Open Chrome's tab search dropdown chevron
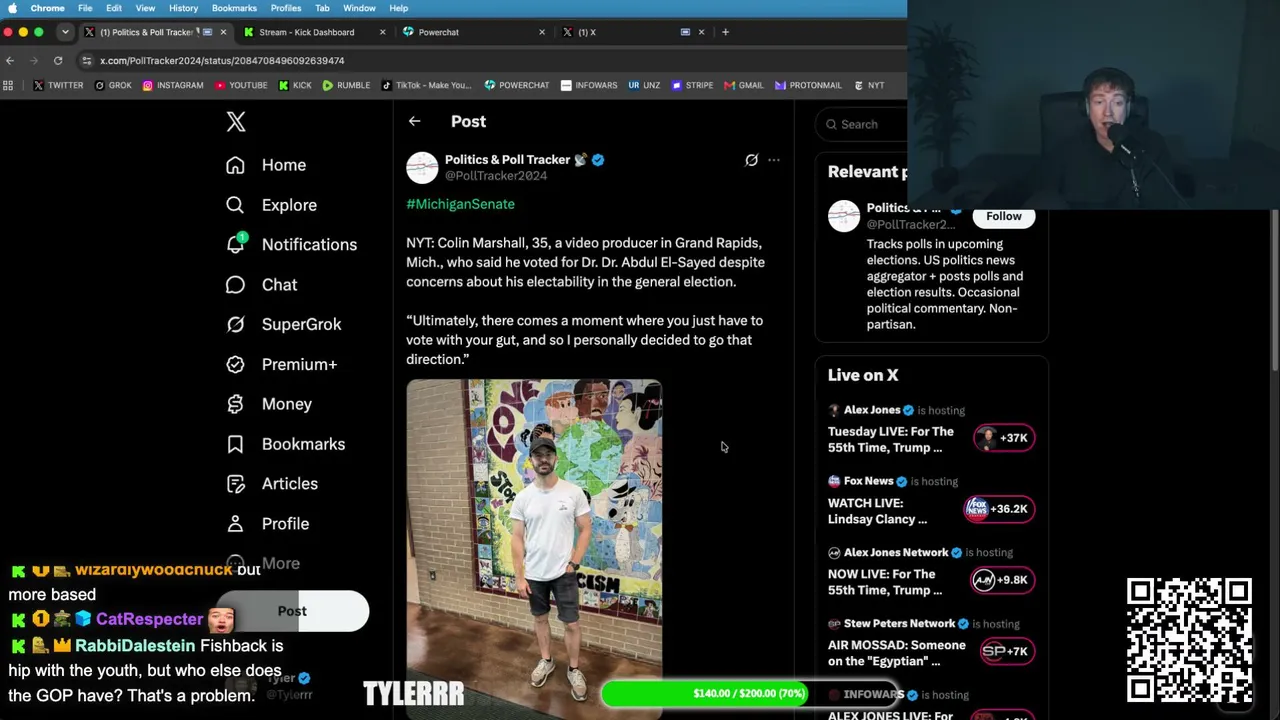The image size is (1280, 720). coord(65,32)
